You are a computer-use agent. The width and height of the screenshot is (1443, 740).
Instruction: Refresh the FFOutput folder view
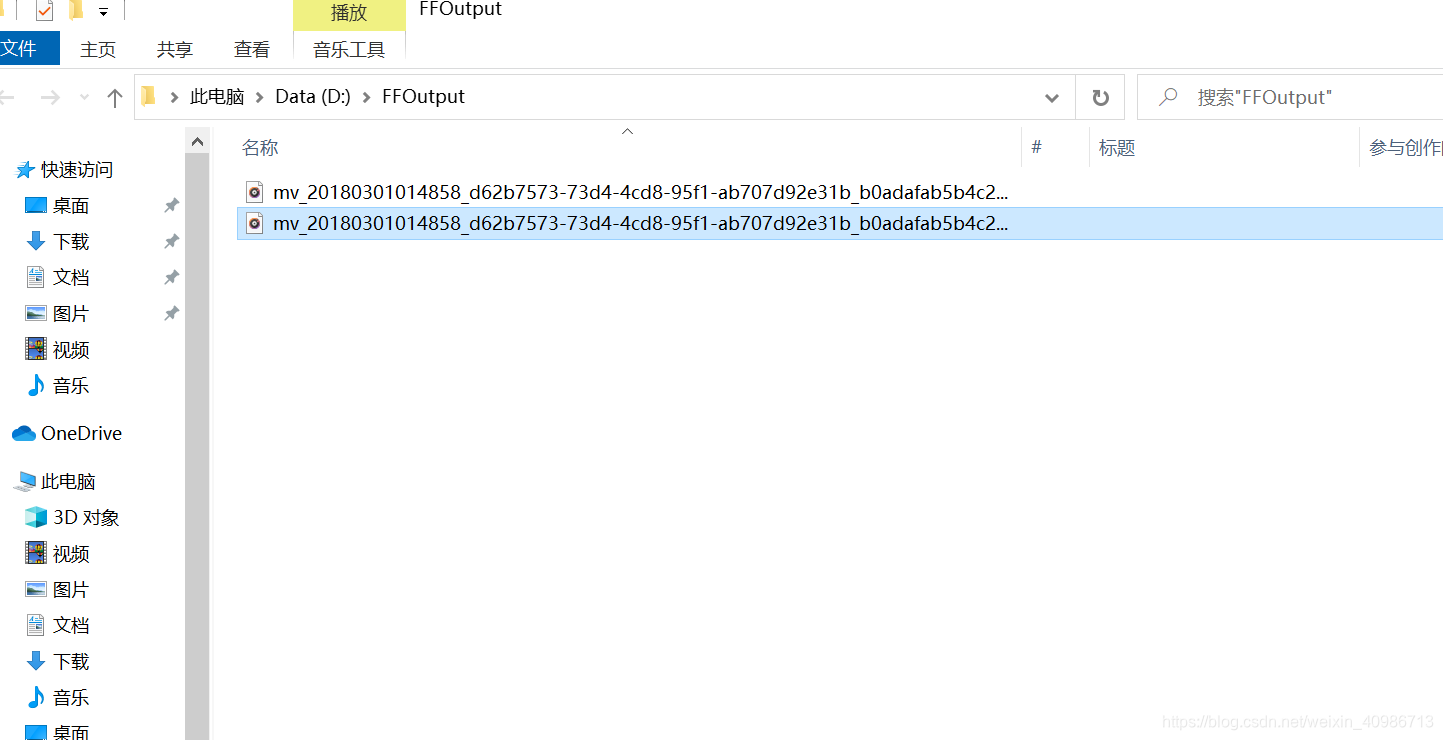pyautogui.click(x=1100, y=98)
